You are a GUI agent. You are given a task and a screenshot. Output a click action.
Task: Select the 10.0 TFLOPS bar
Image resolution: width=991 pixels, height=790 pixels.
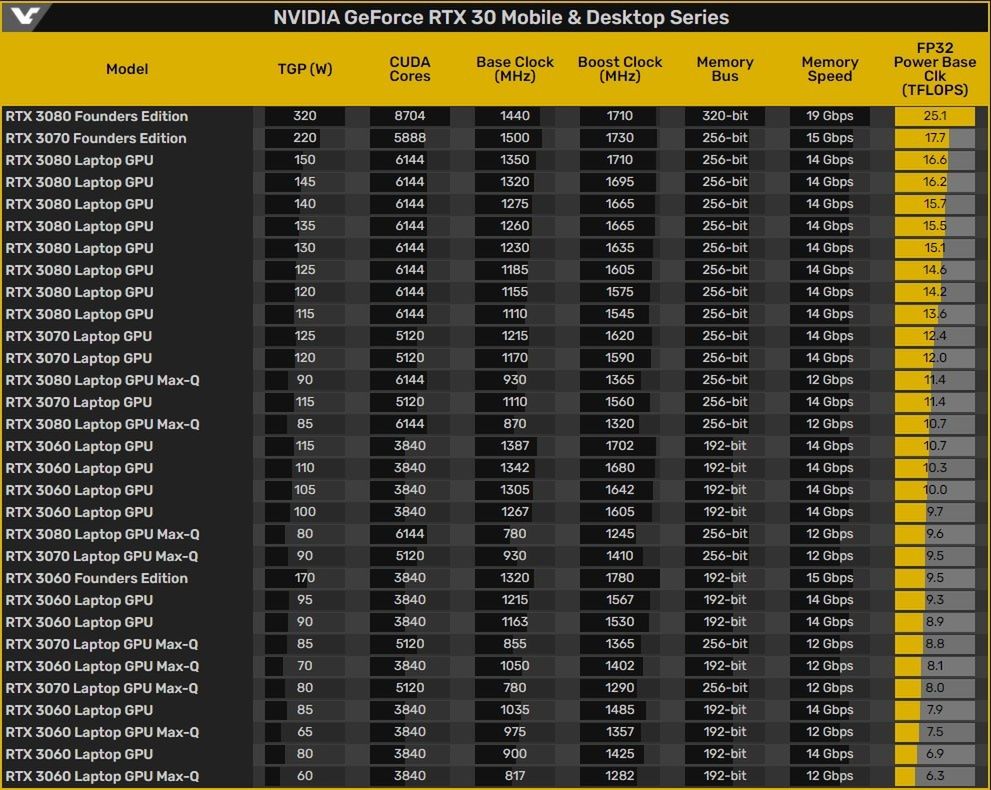coord(935,490)
